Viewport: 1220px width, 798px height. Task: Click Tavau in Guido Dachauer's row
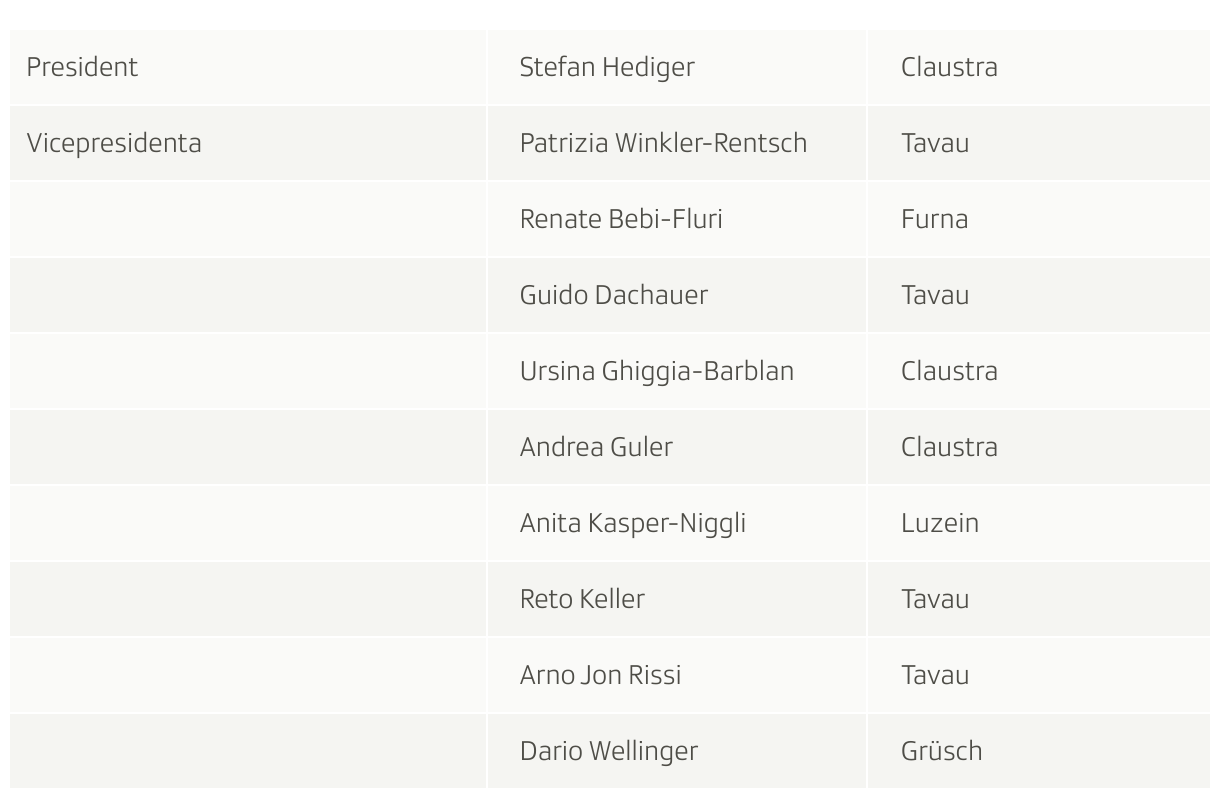coord(935,295)
